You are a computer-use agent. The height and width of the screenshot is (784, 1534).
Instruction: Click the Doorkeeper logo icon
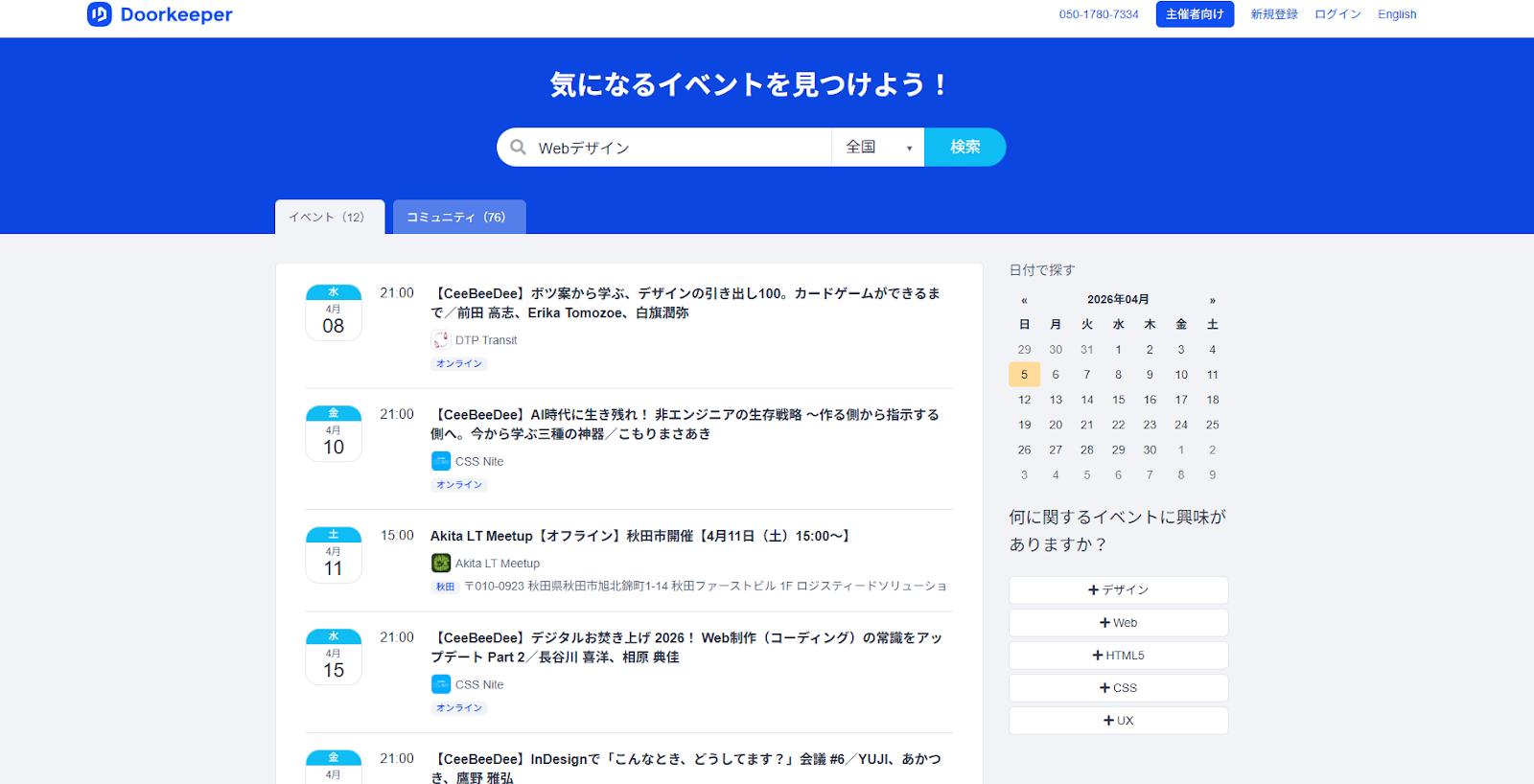pyautogui.click(x=100, y=14)
